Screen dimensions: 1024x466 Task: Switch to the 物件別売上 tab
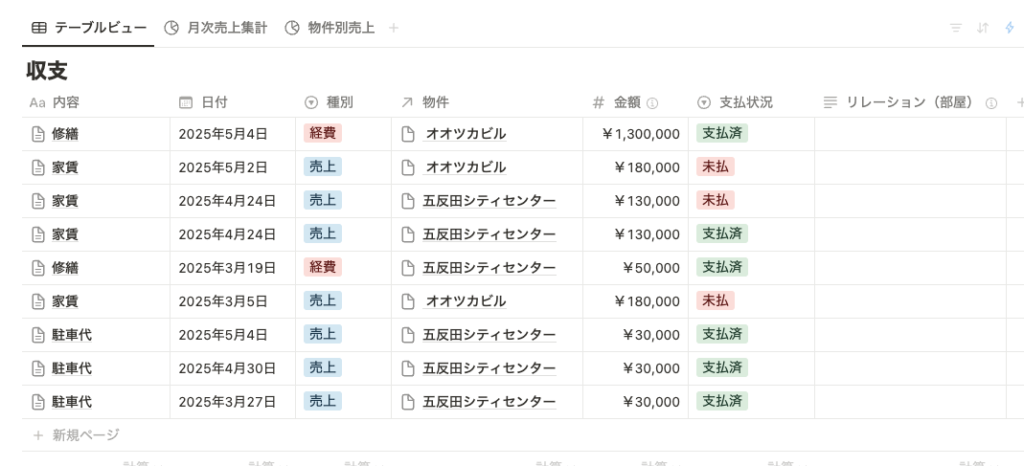coord(330,28)
